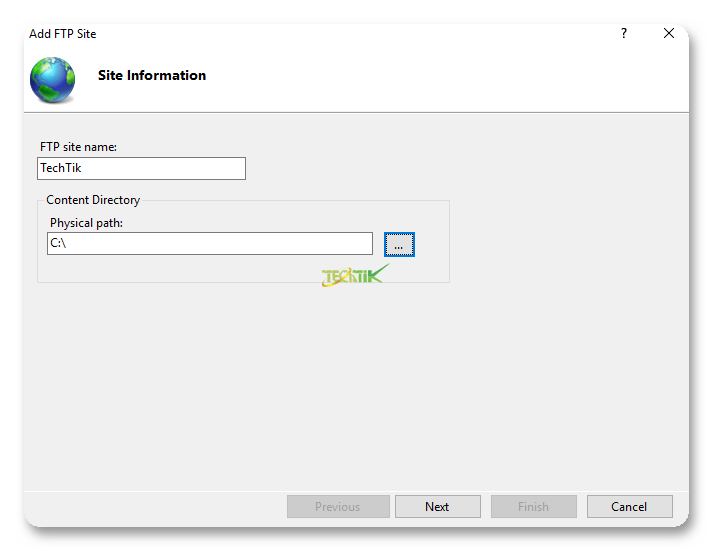
Task: Click the blank gray area of wizard page
Action: [x=350, y=390]
